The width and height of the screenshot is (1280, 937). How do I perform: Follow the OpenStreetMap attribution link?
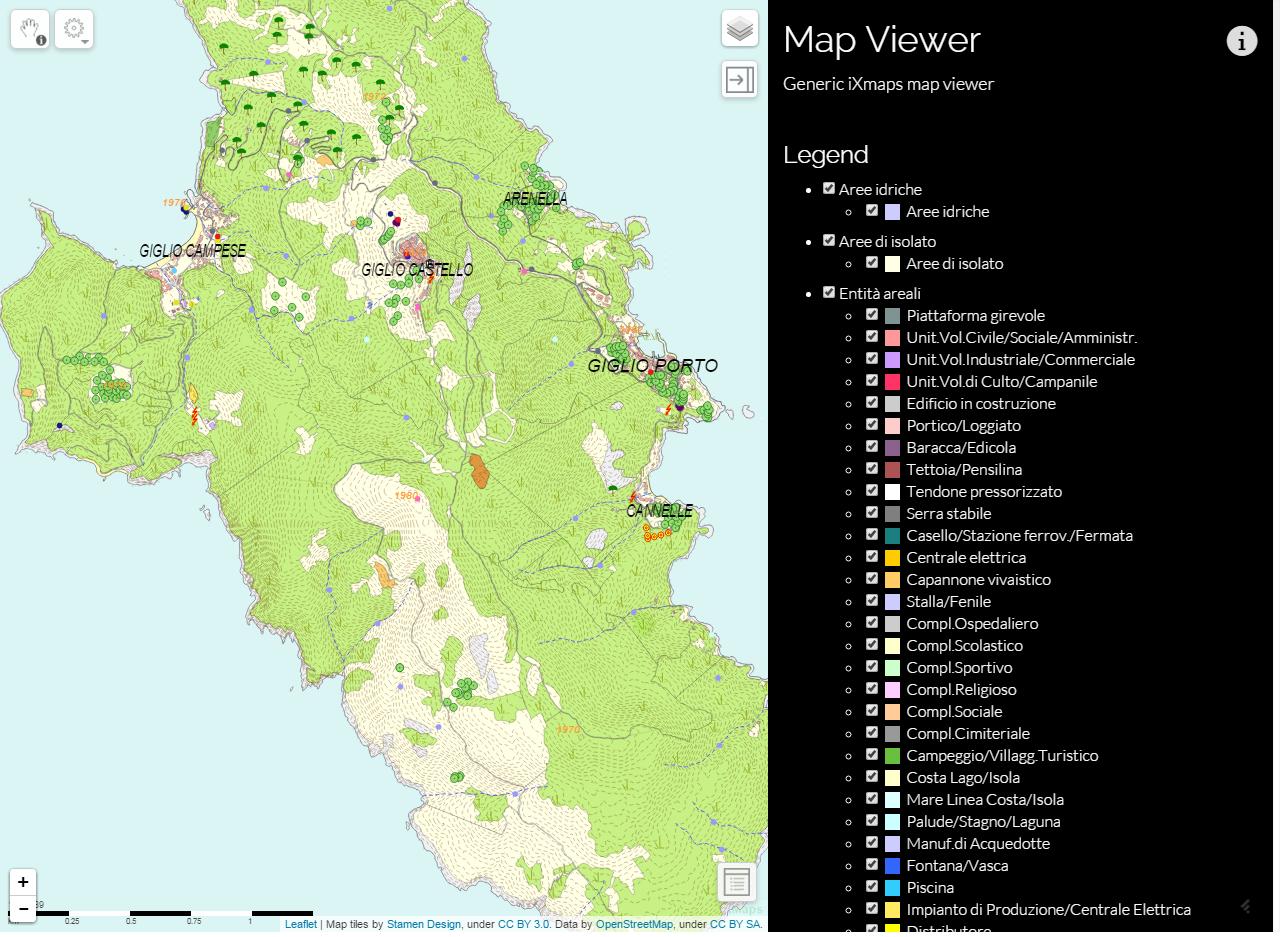(634, 924)
